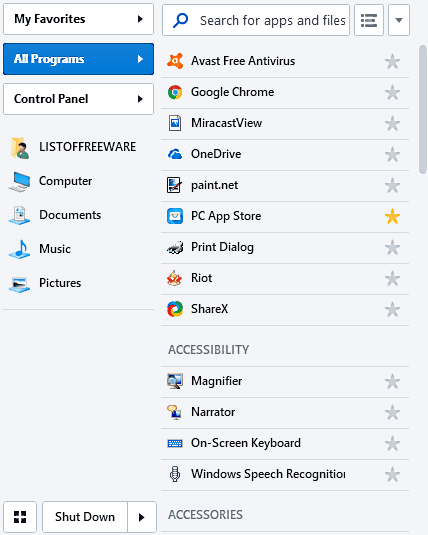
Task: Click the programs list vertical scrollbar
Action: 423,109
